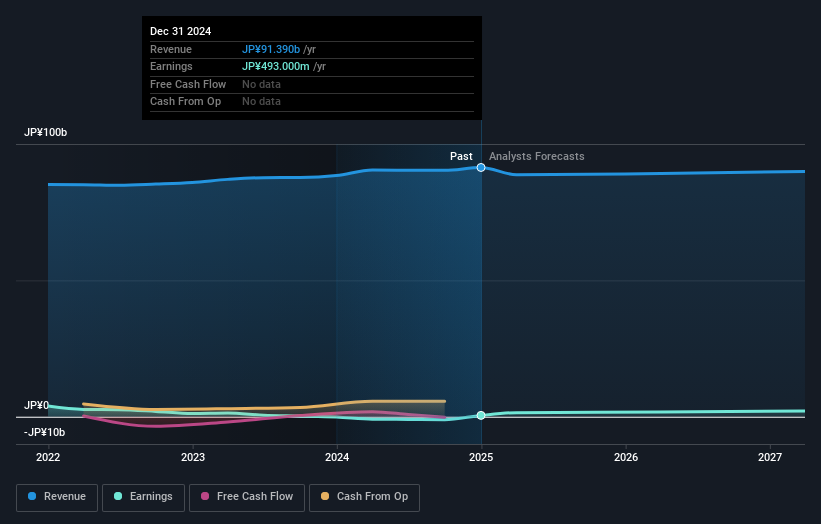Screen dimensions: 821x524
Task: Click the -JP¥10b y-axis label
Action: tap(45, 432)
